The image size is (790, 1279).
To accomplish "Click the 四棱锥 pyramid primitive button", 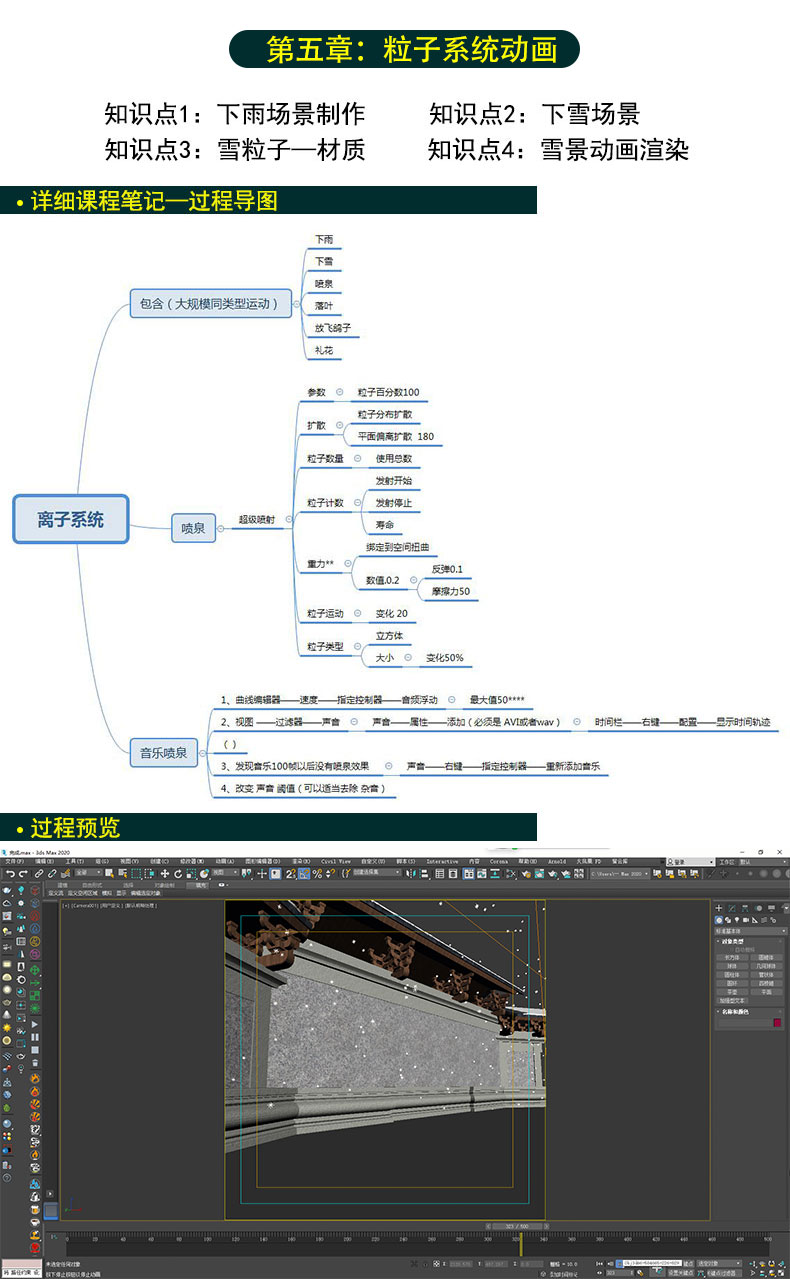I will pyautogui.click(x=767, y=984).
